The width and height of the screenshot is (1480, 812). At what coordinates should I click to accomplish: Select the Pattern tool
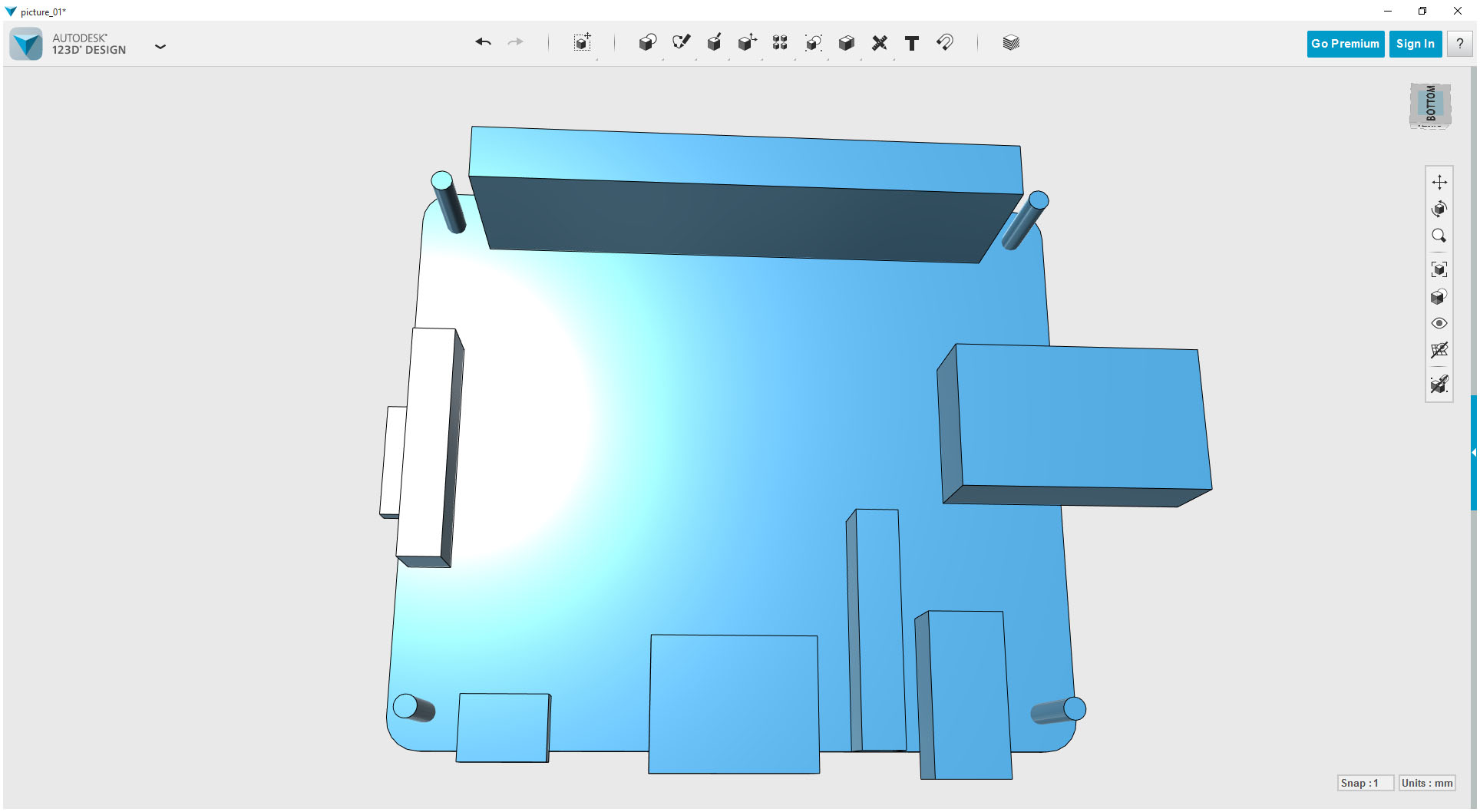click(779, 43)
